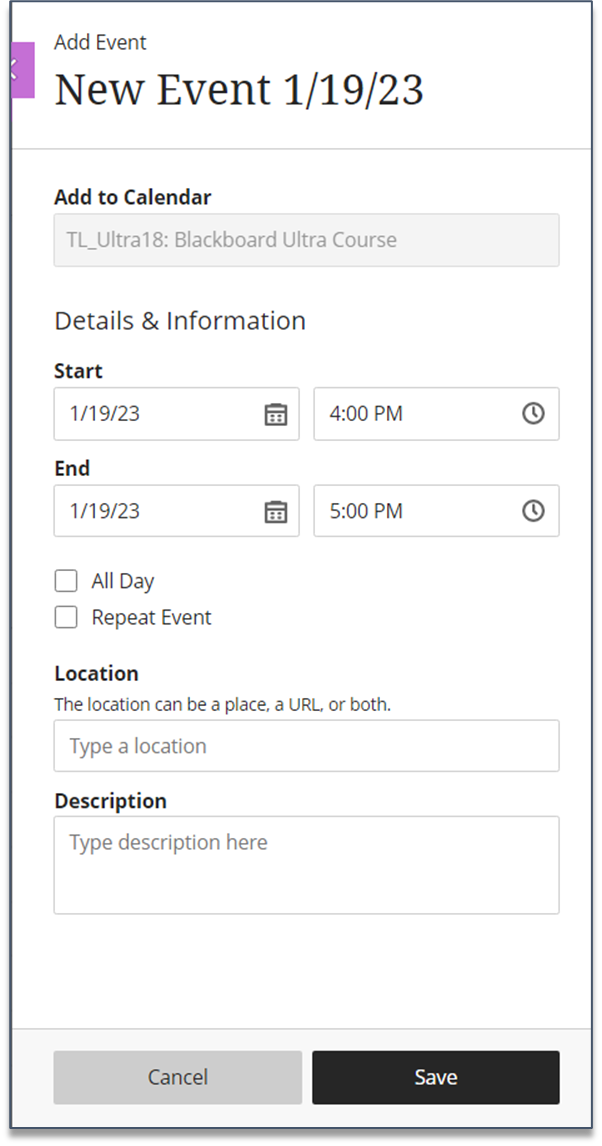Screen dimensions: 602x1146
Task: Cancel the new event
Action: 178,1077
